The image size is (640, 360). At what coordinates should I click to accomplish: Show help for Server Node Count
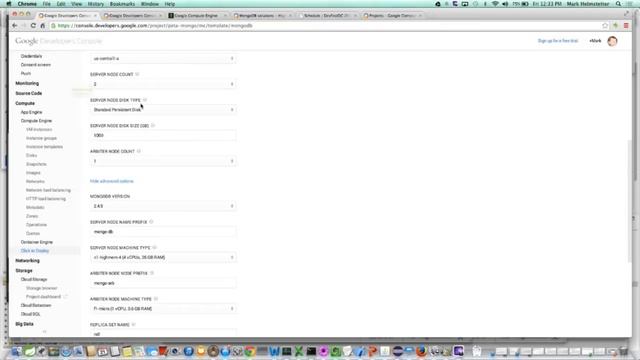pos(137,74)
